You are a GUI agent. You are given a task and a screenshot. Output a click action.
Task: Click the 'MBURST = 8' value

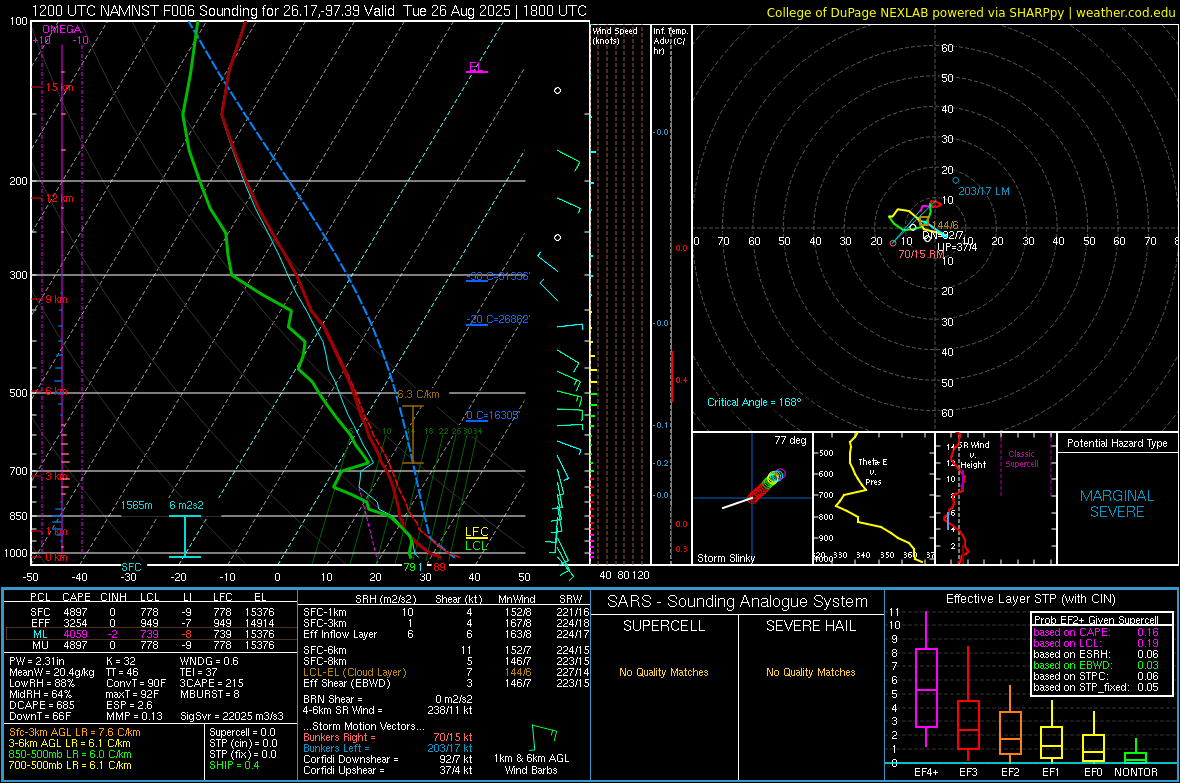pyautogui.click(x=209, y=694)
